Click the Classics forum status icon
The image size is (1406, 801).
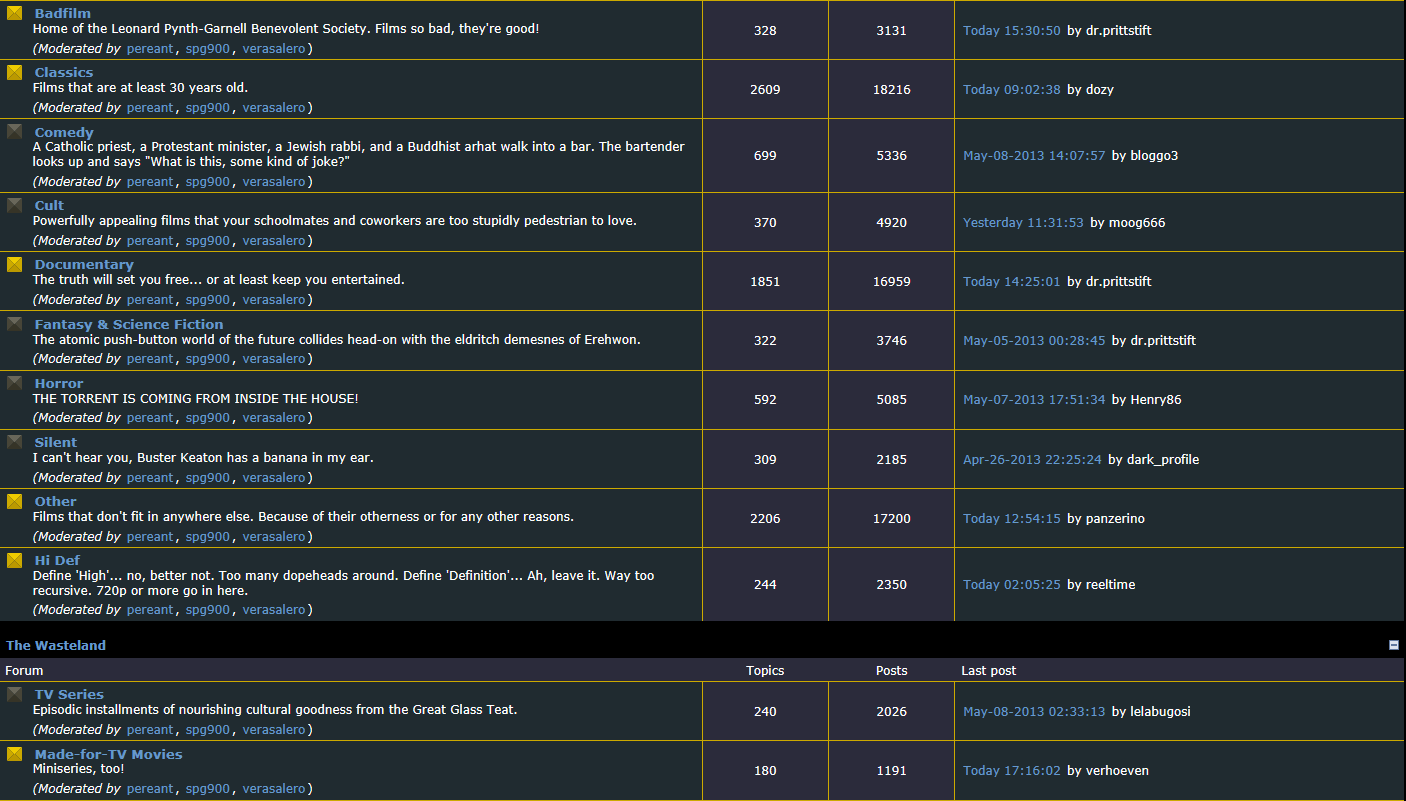point(15,72)
